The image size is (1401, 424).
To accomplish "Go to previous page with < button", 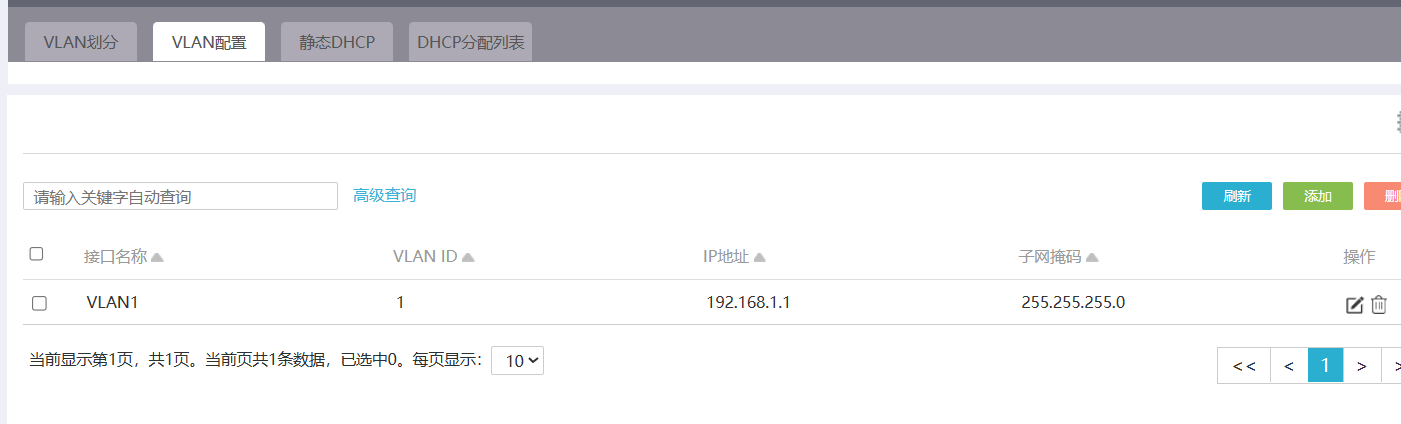I will (x=1289, y=366).
